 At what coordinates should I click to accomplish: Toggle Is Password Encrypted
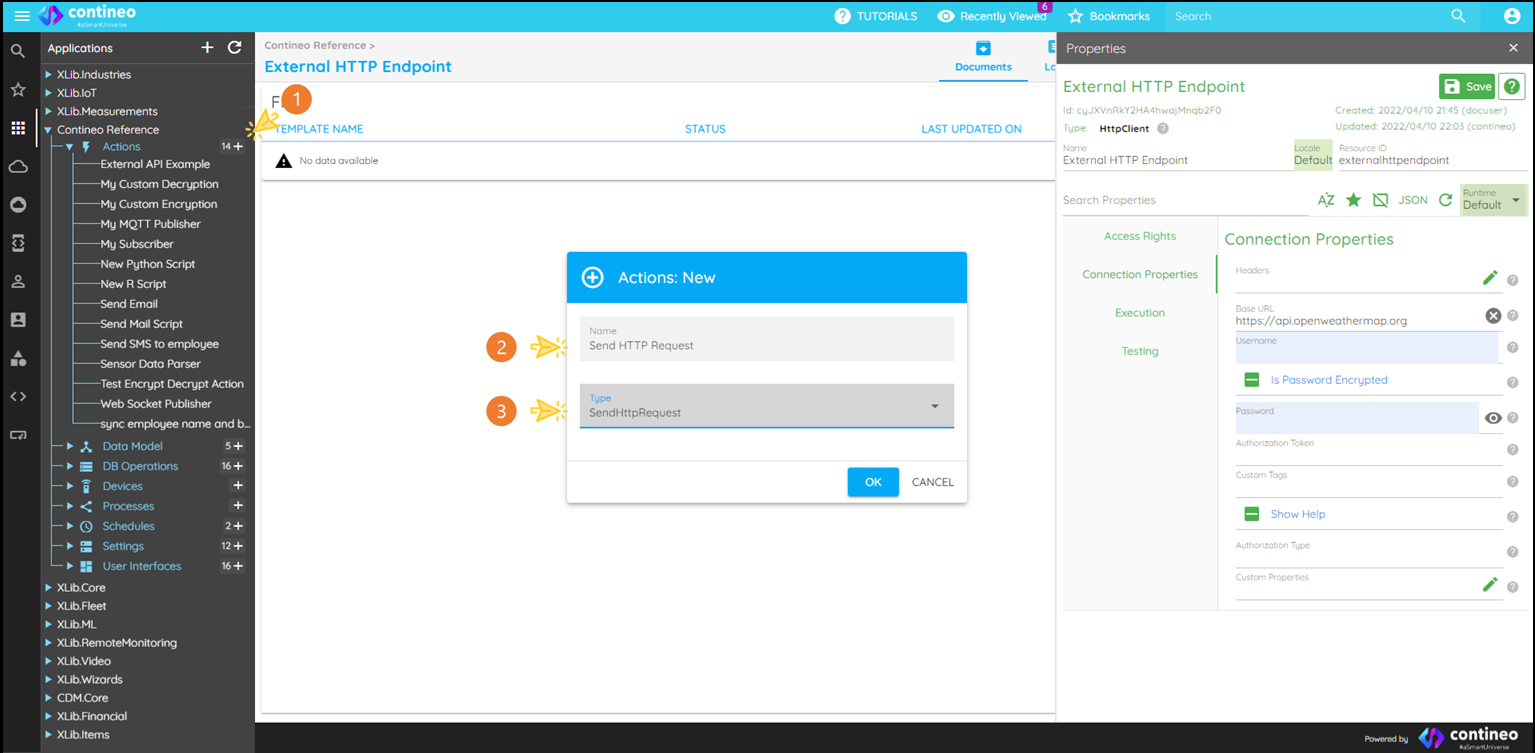pyautogui.click(x=1251, y=380)
